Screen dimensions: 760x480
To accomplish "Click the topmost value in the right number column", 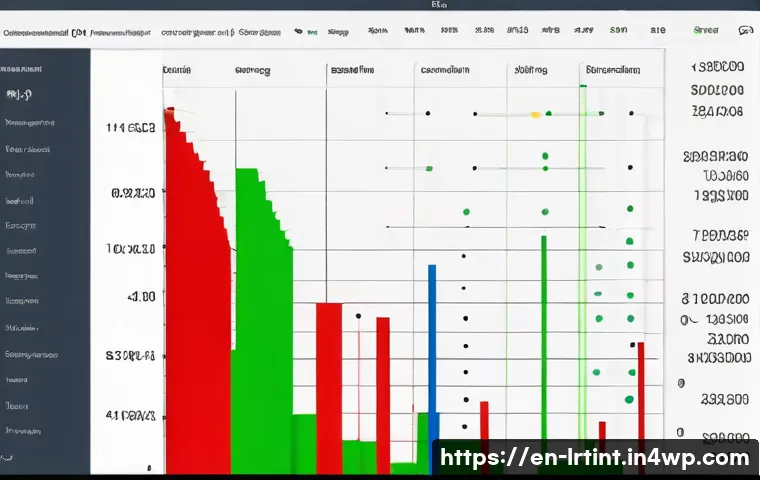I will [717, 69].
